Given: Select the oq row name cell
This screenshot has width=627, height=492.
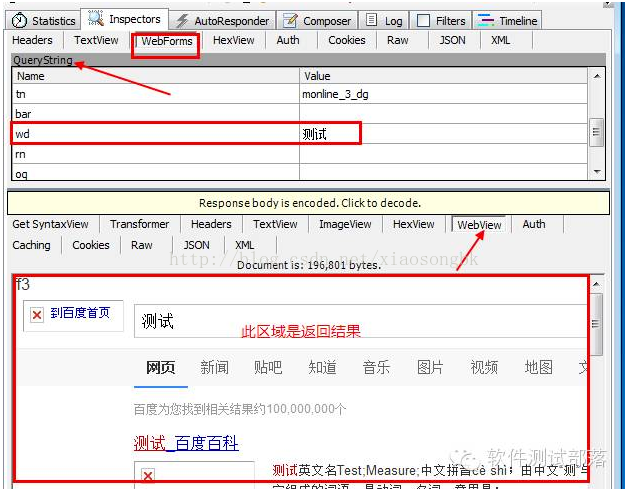Looking at the screenshot, I should click(x=156, y=173).
